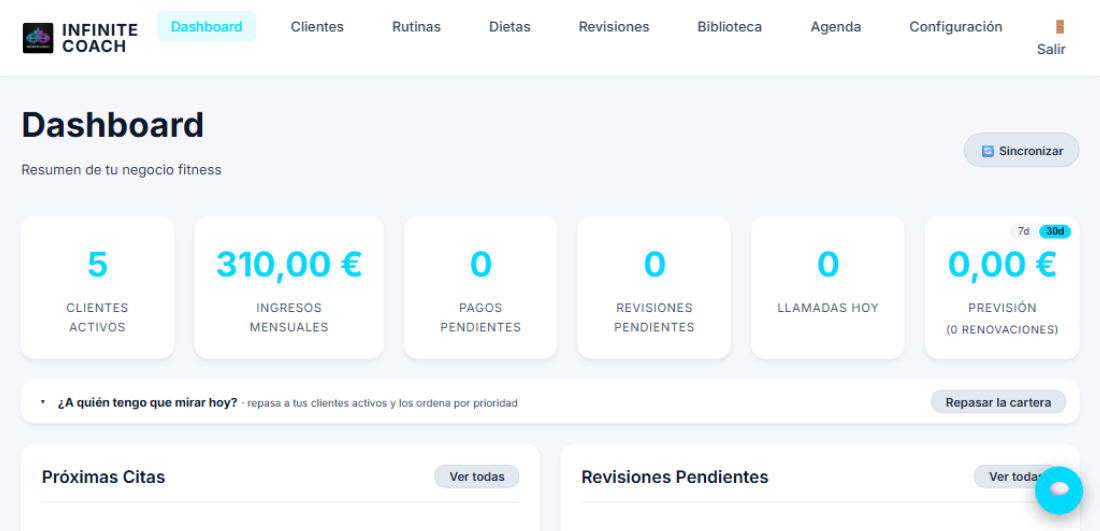Screen dimensions: 1100x531
Task: Open Configuración settings
Action: 955,27
